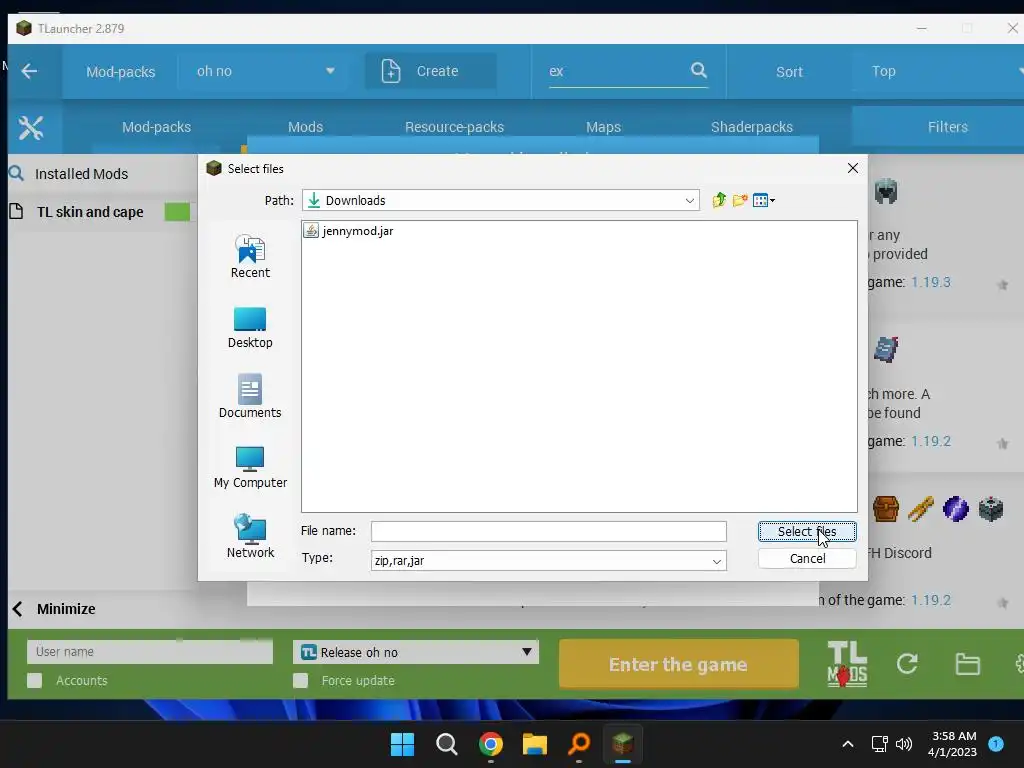Open TL Mods icon
The height and width of the screenshot is (768, 1024).
[847, 664]
